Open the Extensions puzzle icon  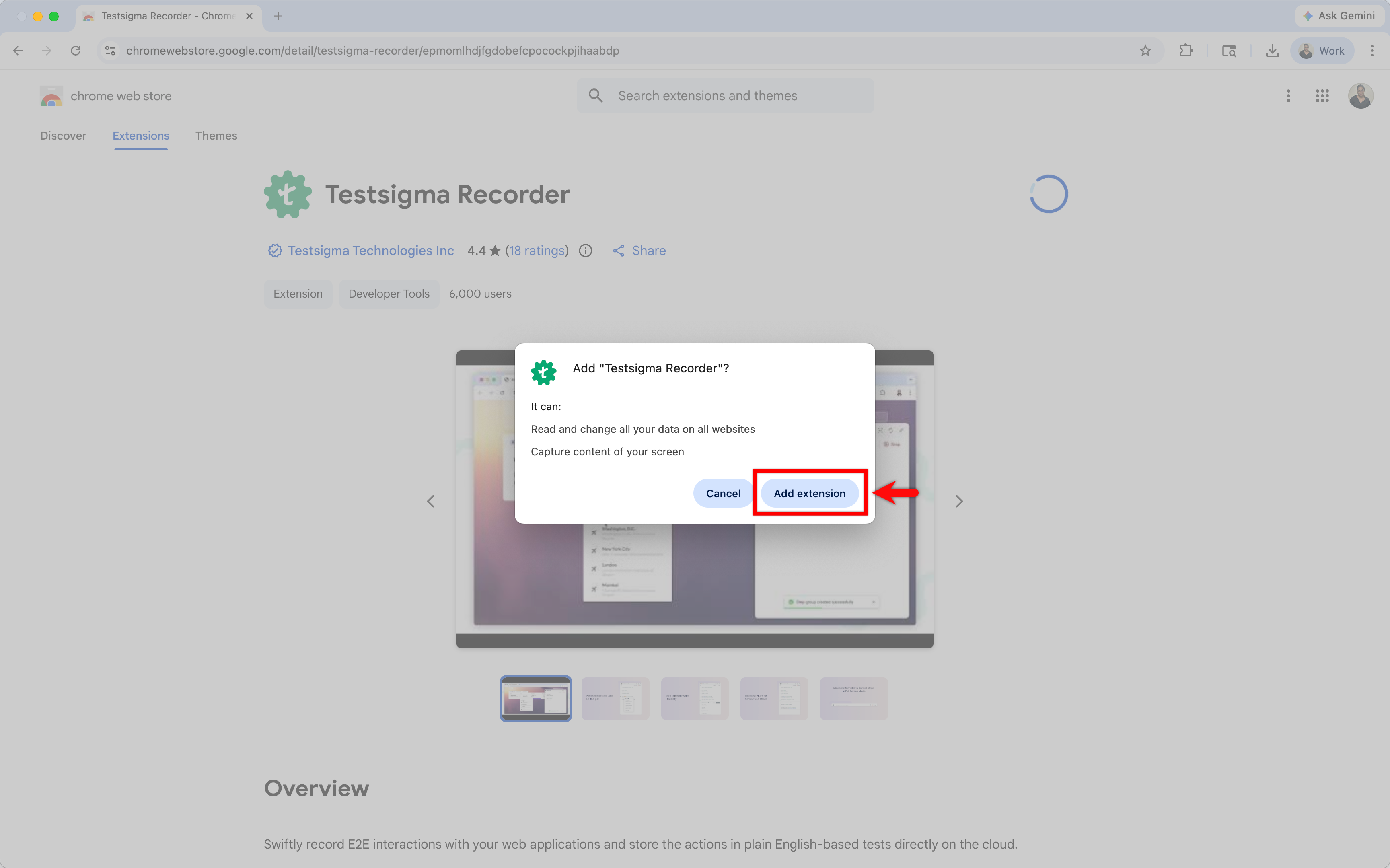(1186, 51)
